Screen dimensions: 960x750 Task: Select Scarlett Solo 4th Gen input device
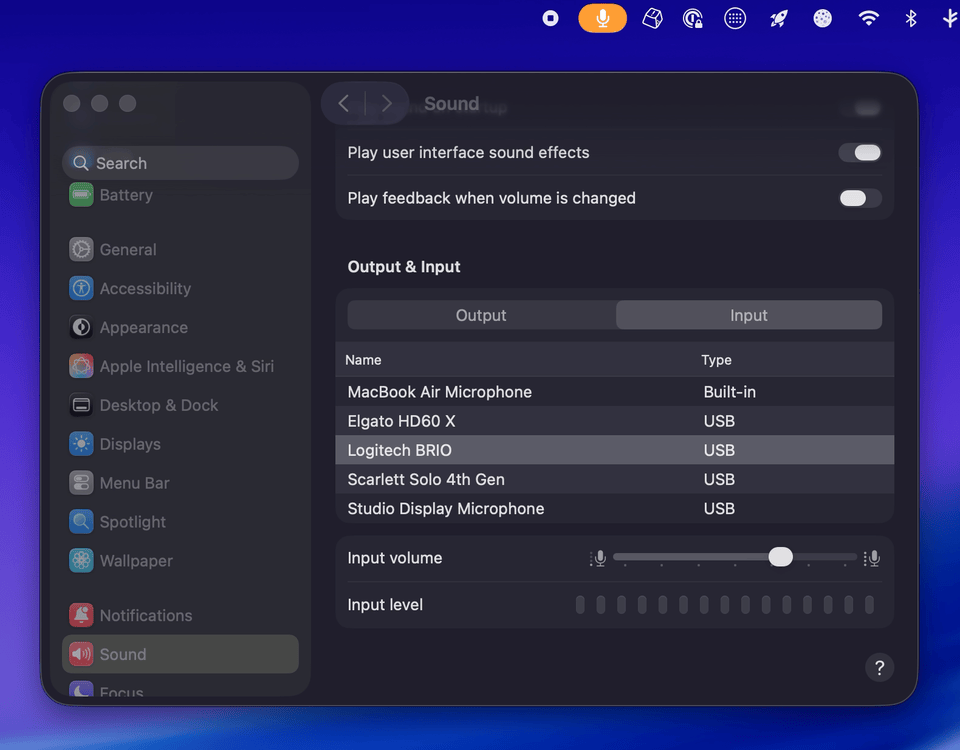pos(426,479)
